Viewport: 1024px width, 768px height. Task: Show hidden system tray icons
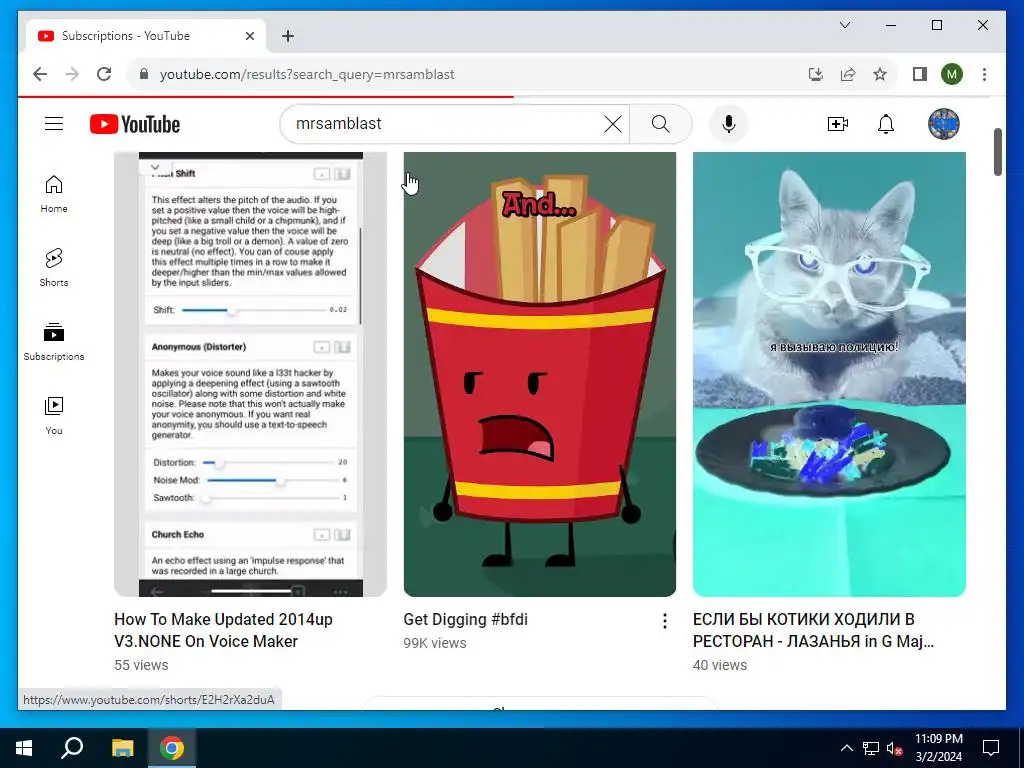pyautogui.click(x=846, y=748)
